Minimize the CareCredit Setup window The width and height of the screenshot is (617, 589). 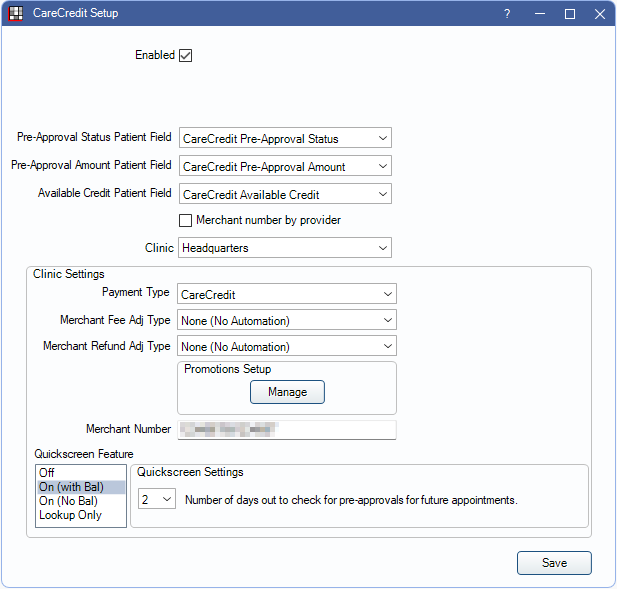pyautogui.click(x=539, y=14)
